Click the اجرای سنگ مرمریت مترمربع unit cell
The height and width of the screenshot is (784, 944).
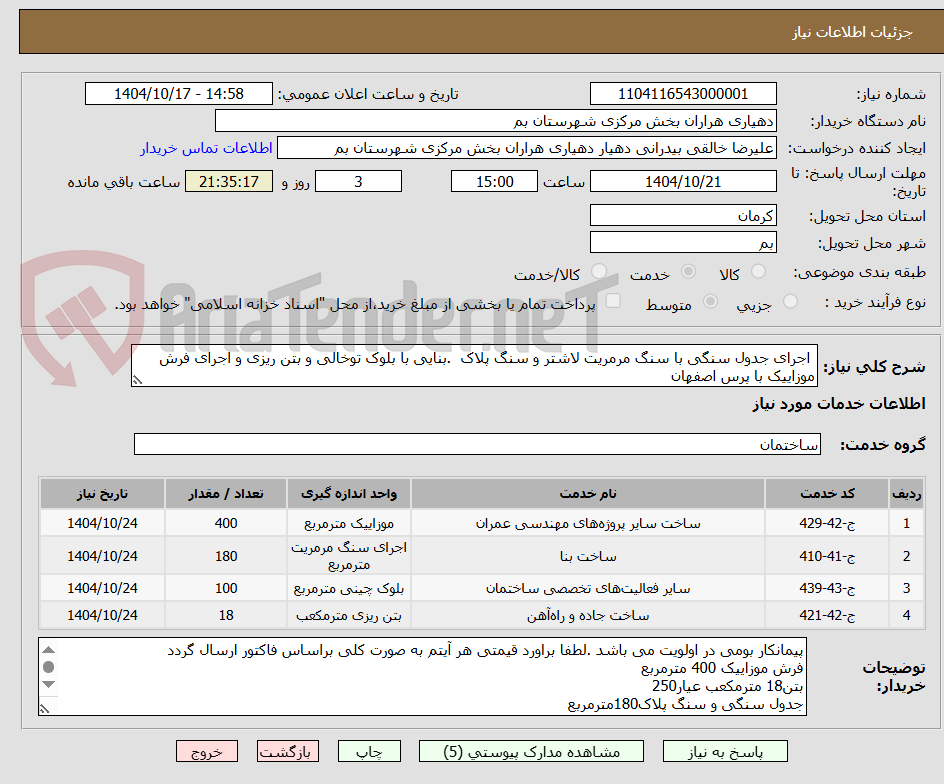[349, 556]
